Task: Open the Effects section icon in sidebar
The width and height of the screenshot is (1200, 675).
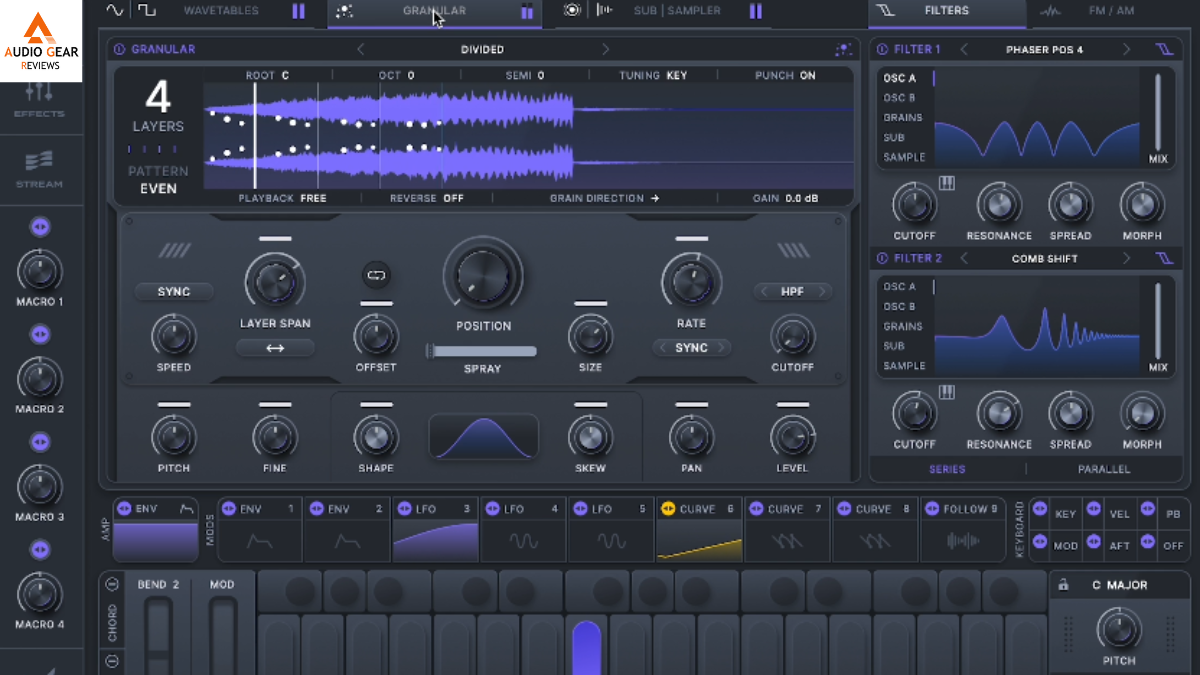Action: click(x=38, y=92)
